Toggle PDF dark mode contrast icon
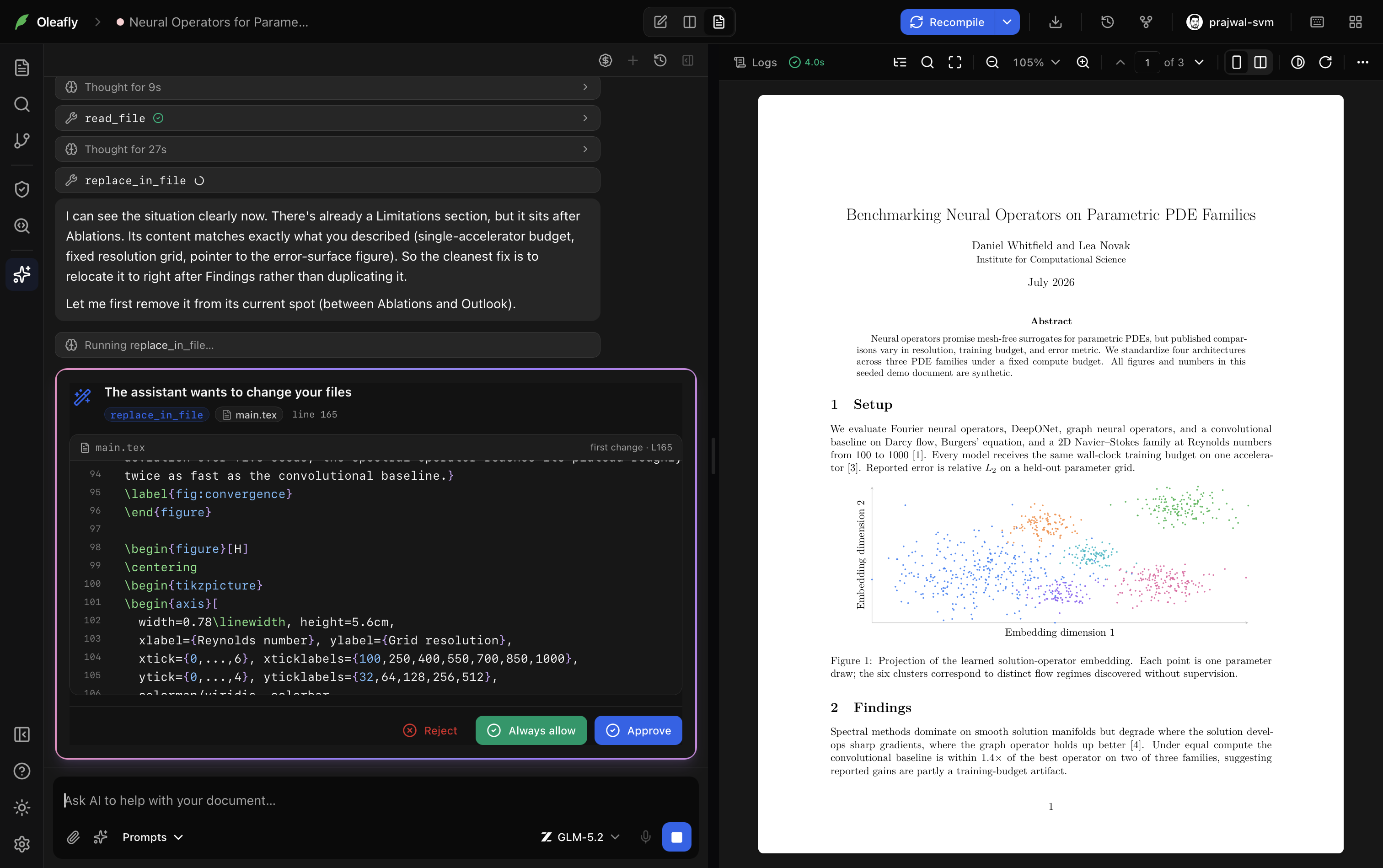The height and width of the screenshot is (868, 1383). [x=1297, y=62]
